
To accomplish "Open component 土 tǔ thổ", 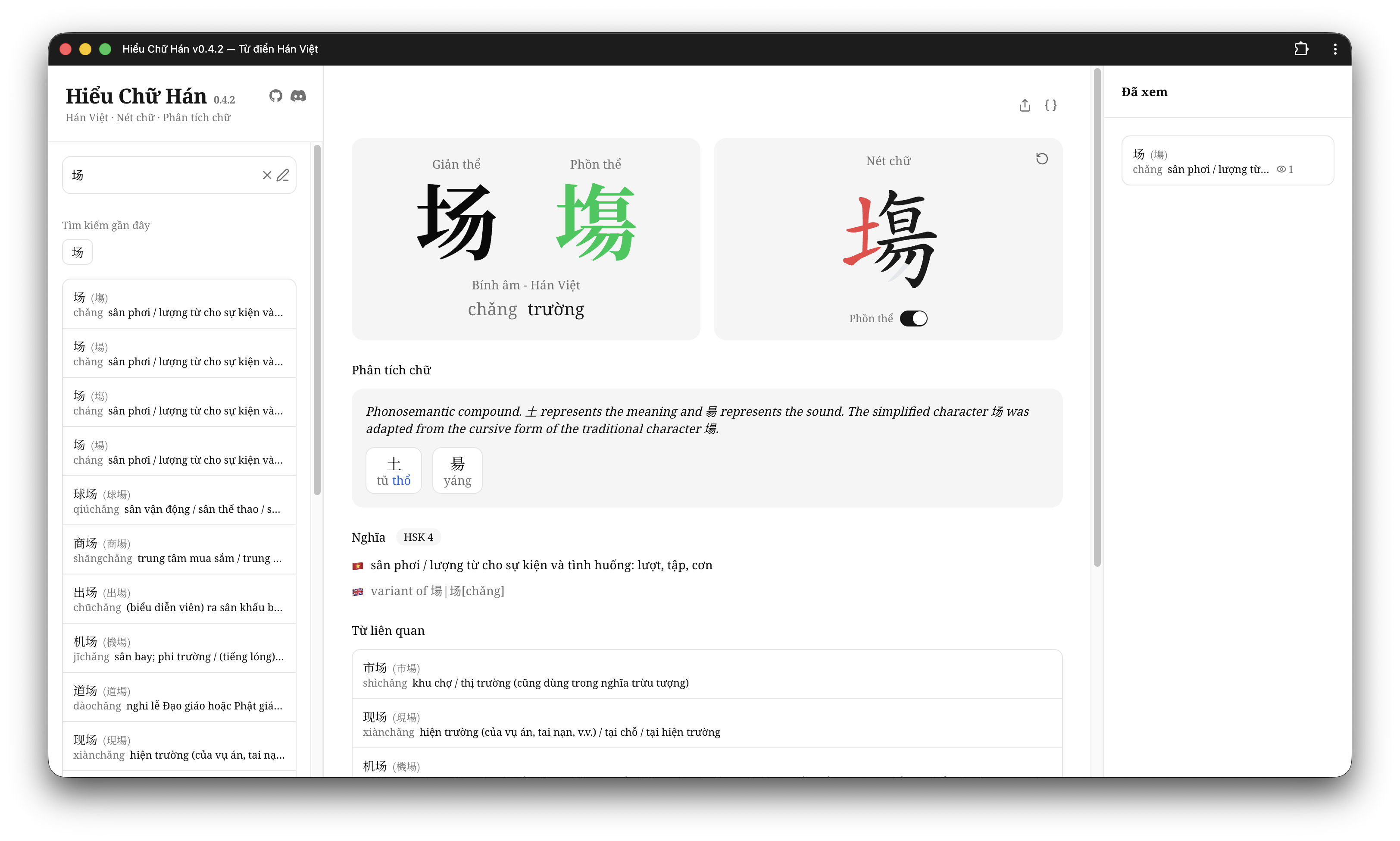I will pyautogui.click(x=394, y=471).
